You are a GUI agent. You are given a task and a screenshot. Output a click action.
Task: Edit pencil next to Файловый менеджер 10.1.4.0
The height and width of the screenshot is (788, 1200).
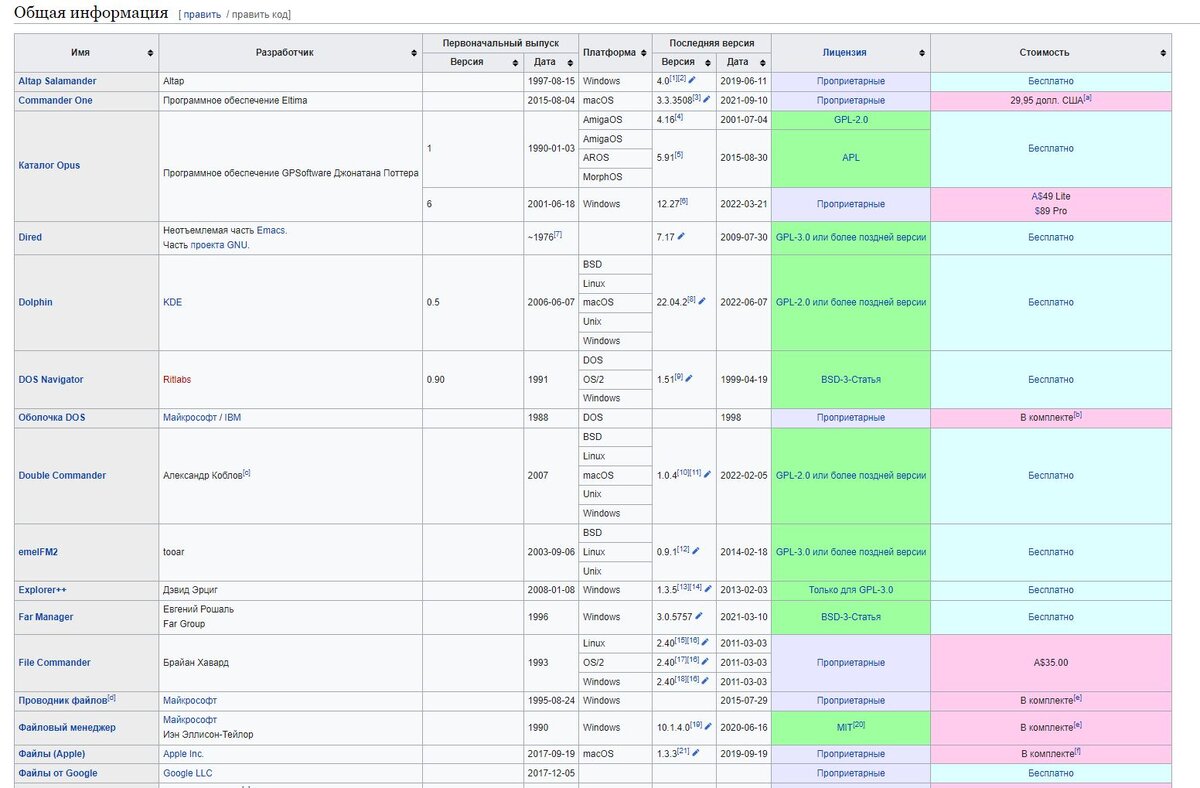(706, 727)
